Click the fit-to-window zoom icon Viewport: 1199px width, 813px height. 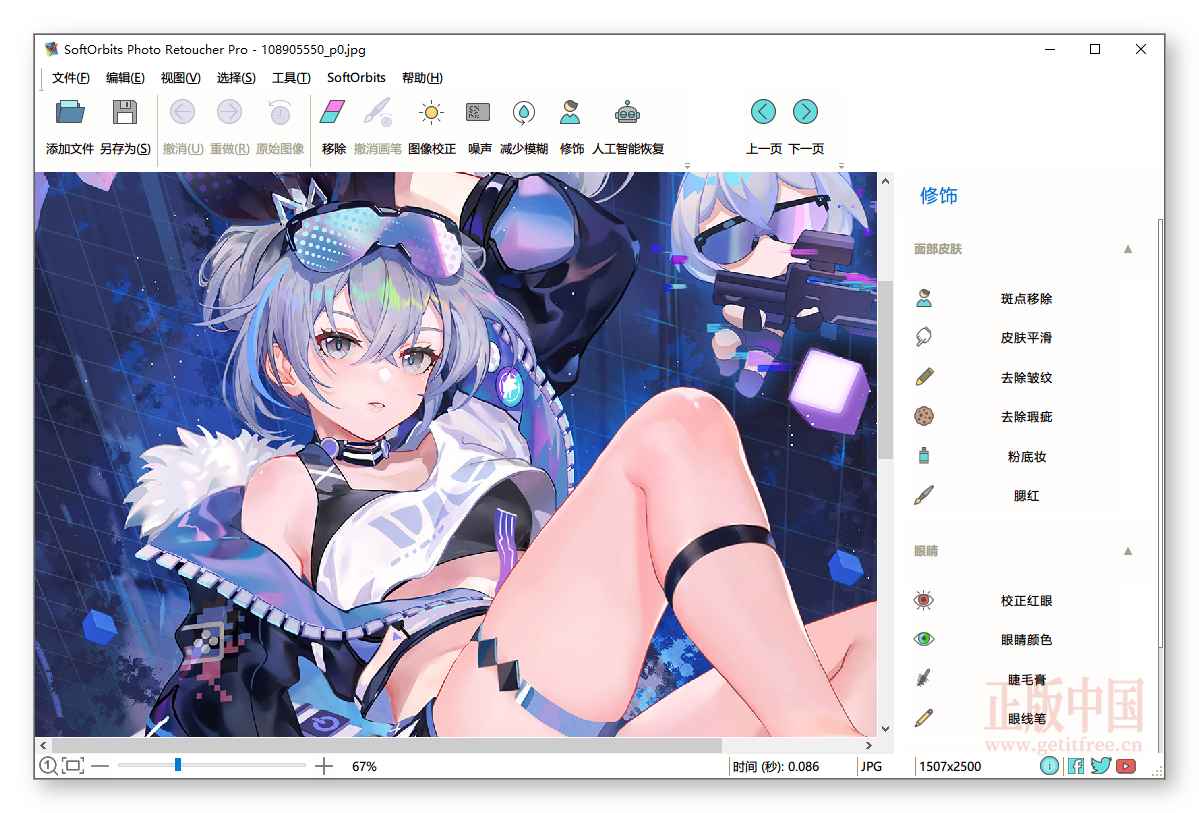click(x=73, y=766)
